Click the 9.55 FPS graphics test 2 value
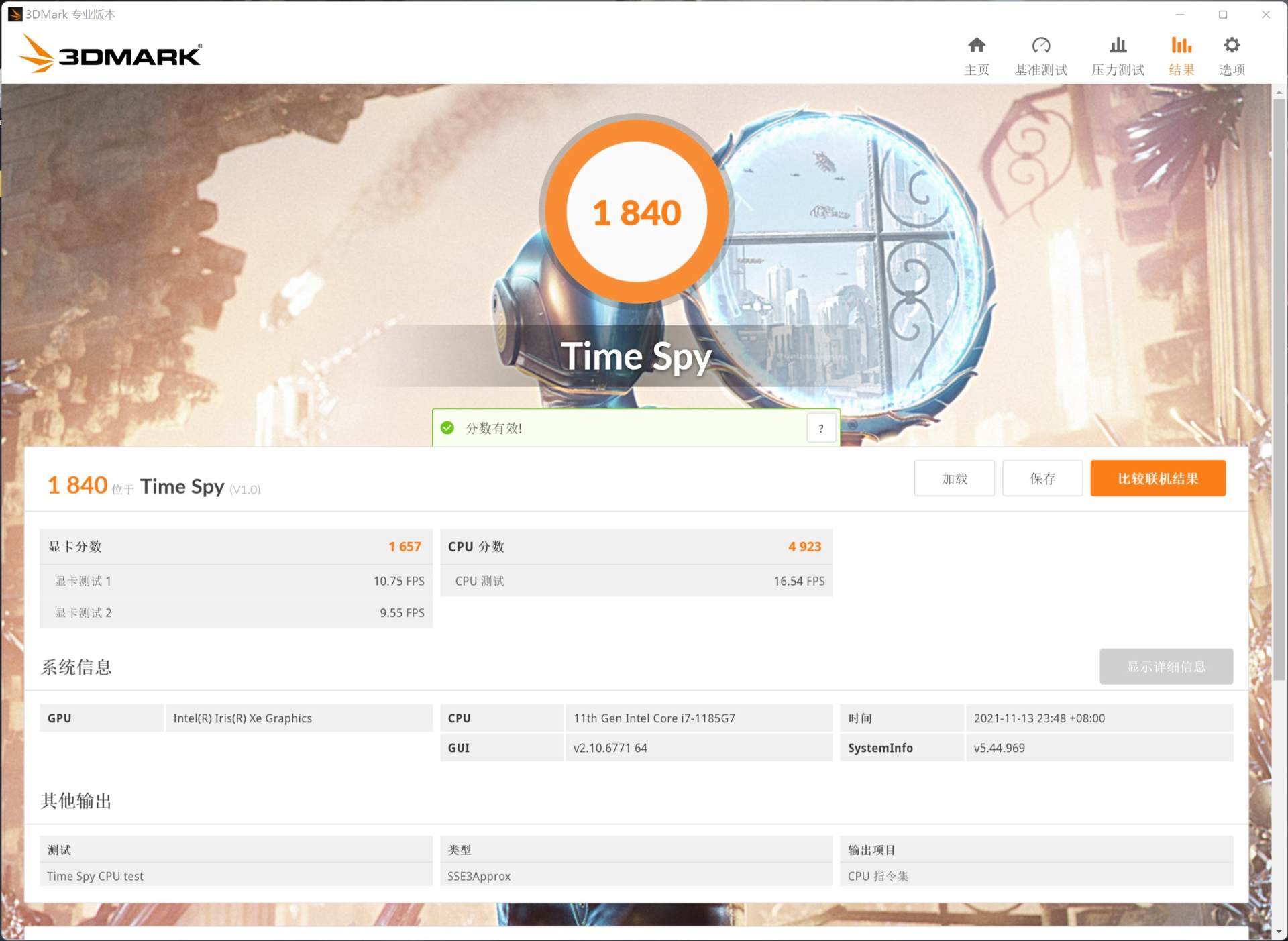The height and width of the screenshot is (941, 1288). 402,613
